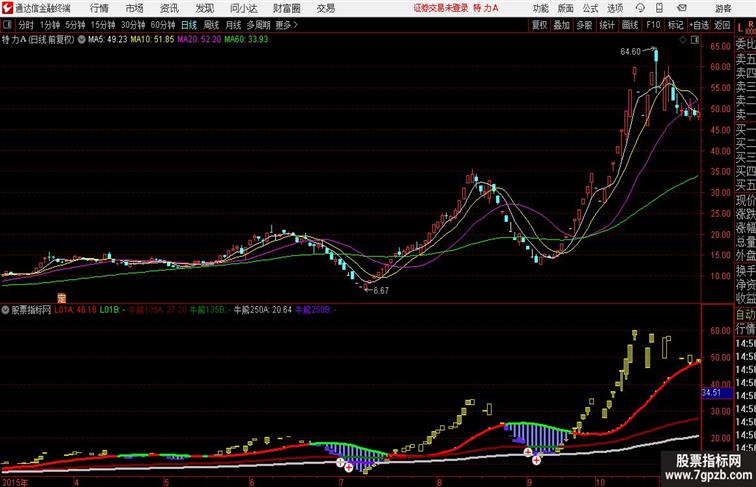Switch to 5分钟 period tab
This screenshot has width=756, height=487.
click(75, 25)
